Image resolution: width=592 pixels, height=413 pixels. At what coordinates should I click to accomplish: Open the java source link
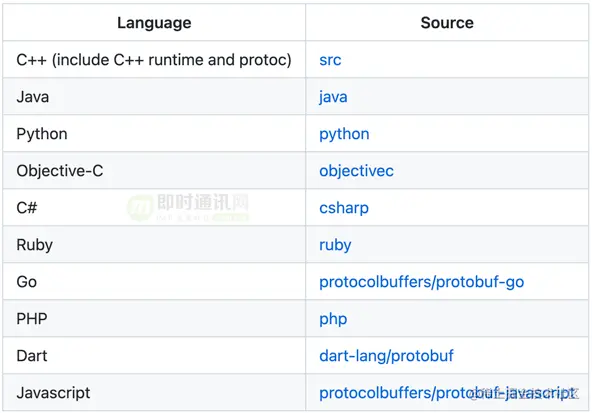(x=333, y=97)
